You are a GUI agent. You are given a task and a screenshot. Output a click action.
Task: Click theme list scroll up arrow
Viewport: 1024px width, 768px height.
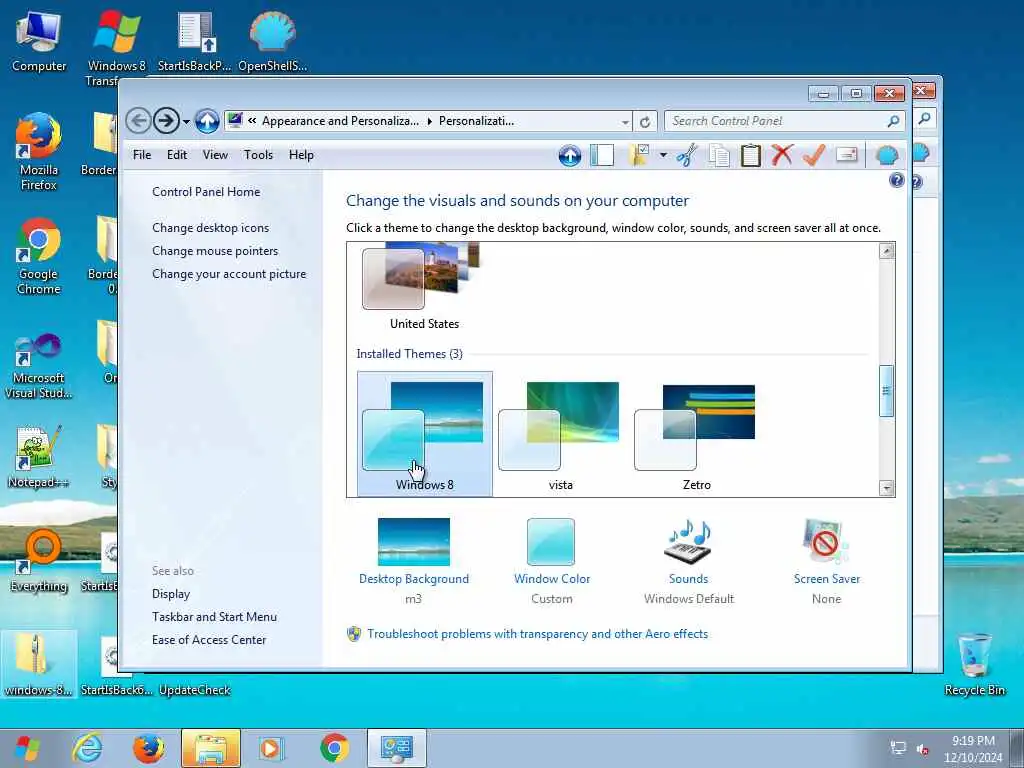point(886,251)
